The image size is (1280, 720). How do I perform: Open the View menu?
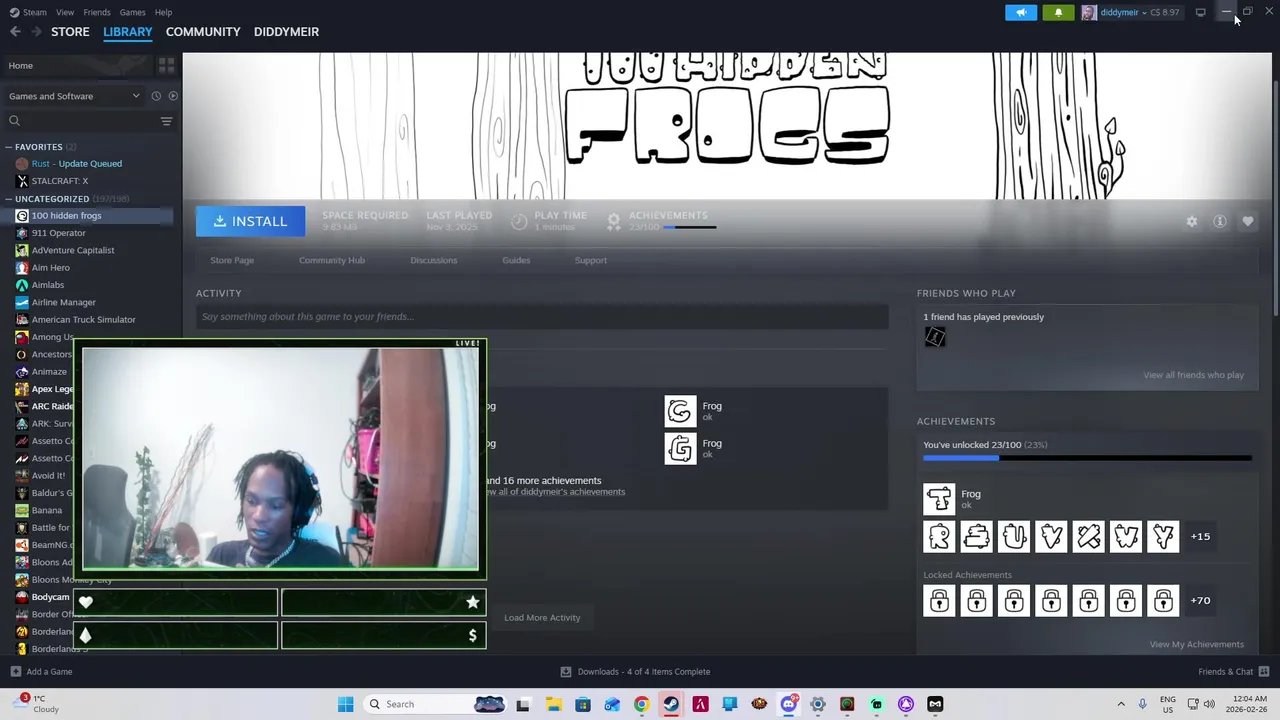point(65,12)
